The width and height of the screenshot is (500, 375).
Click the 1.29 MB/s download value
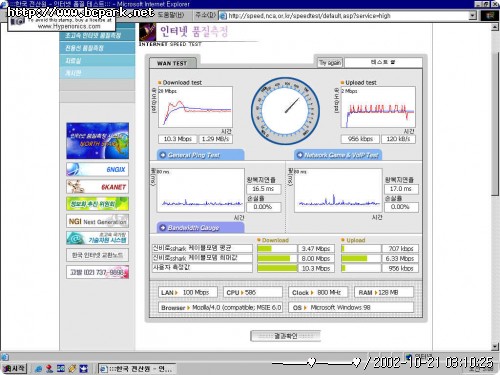[x=215, y=139]
